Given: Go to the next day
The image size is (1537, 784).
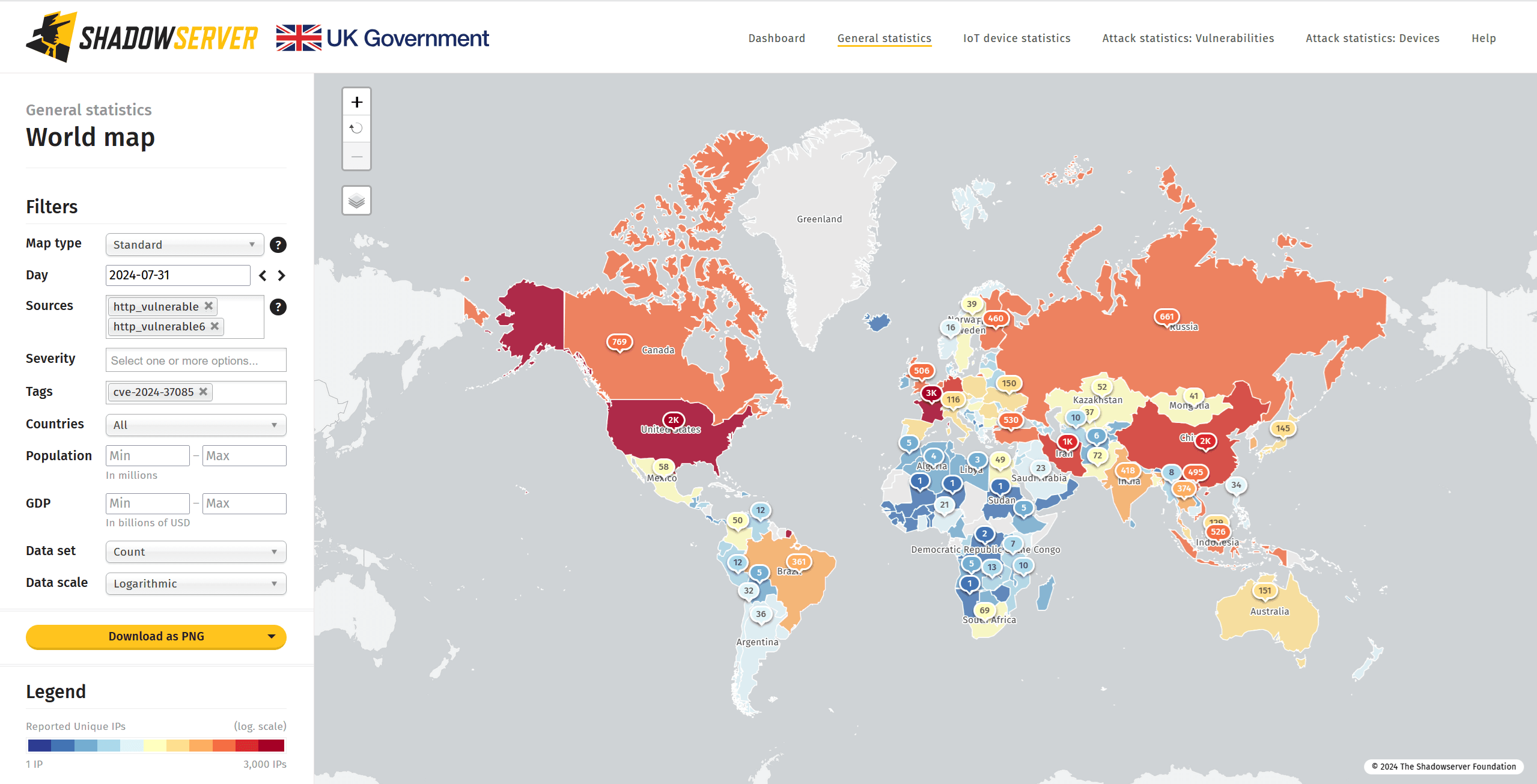Looking at the screenshot, I should click(x=281, y=276).
